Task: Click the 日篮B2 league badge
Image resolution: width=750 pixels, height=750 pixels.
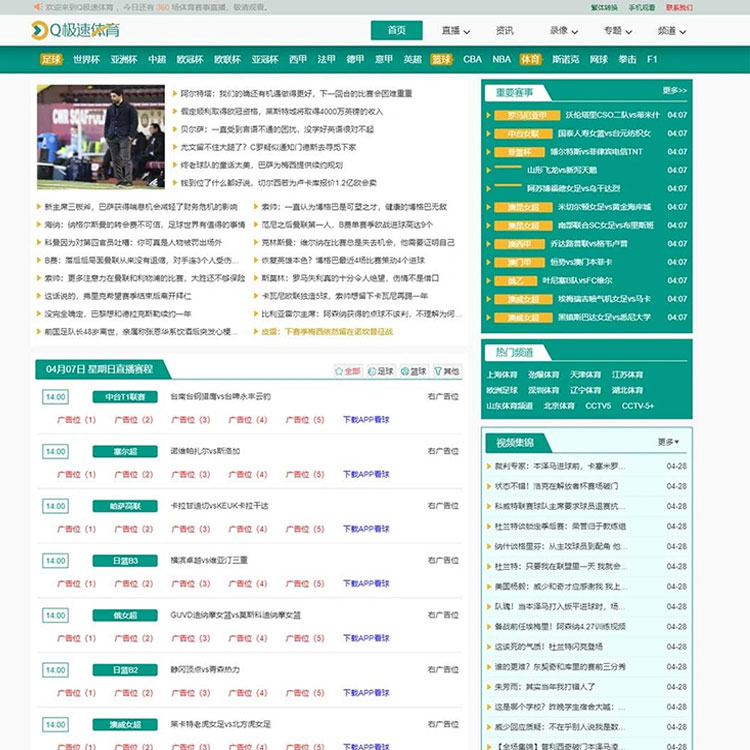Action: pos(125,670)
